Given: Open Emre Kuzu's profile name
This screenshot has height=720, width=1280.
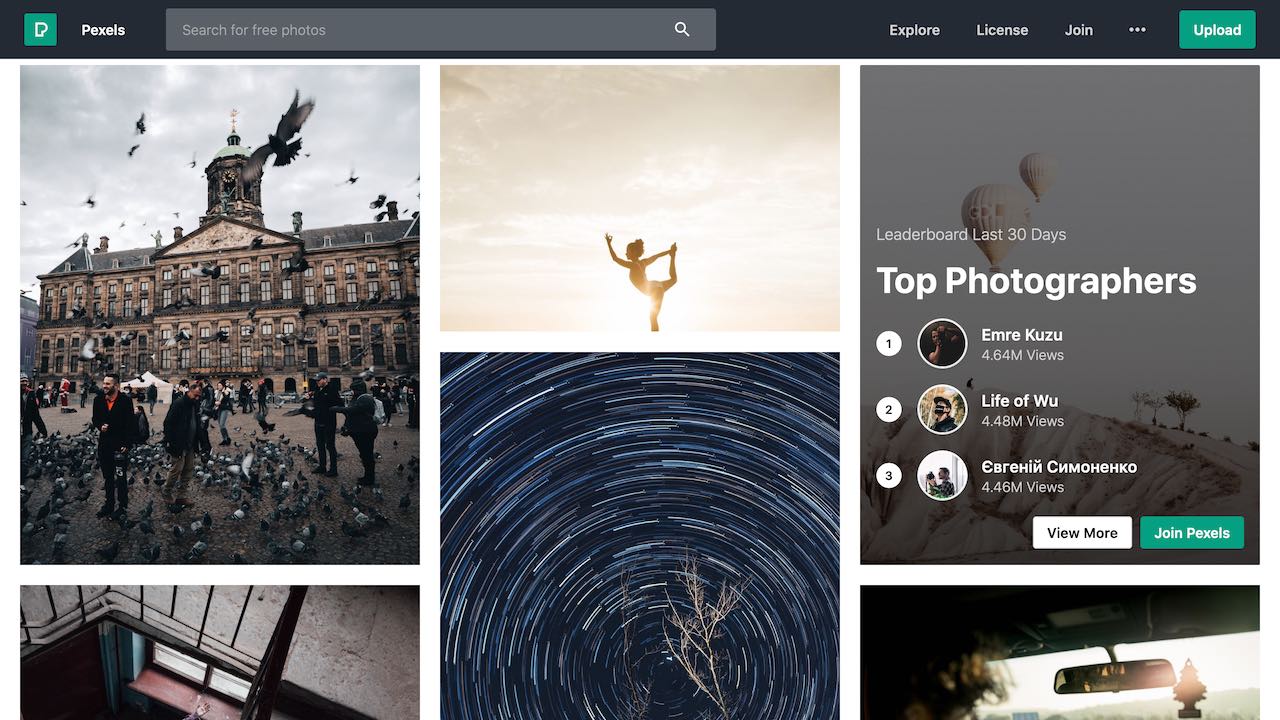Looking at the screenshot, I should point(1022,335).
